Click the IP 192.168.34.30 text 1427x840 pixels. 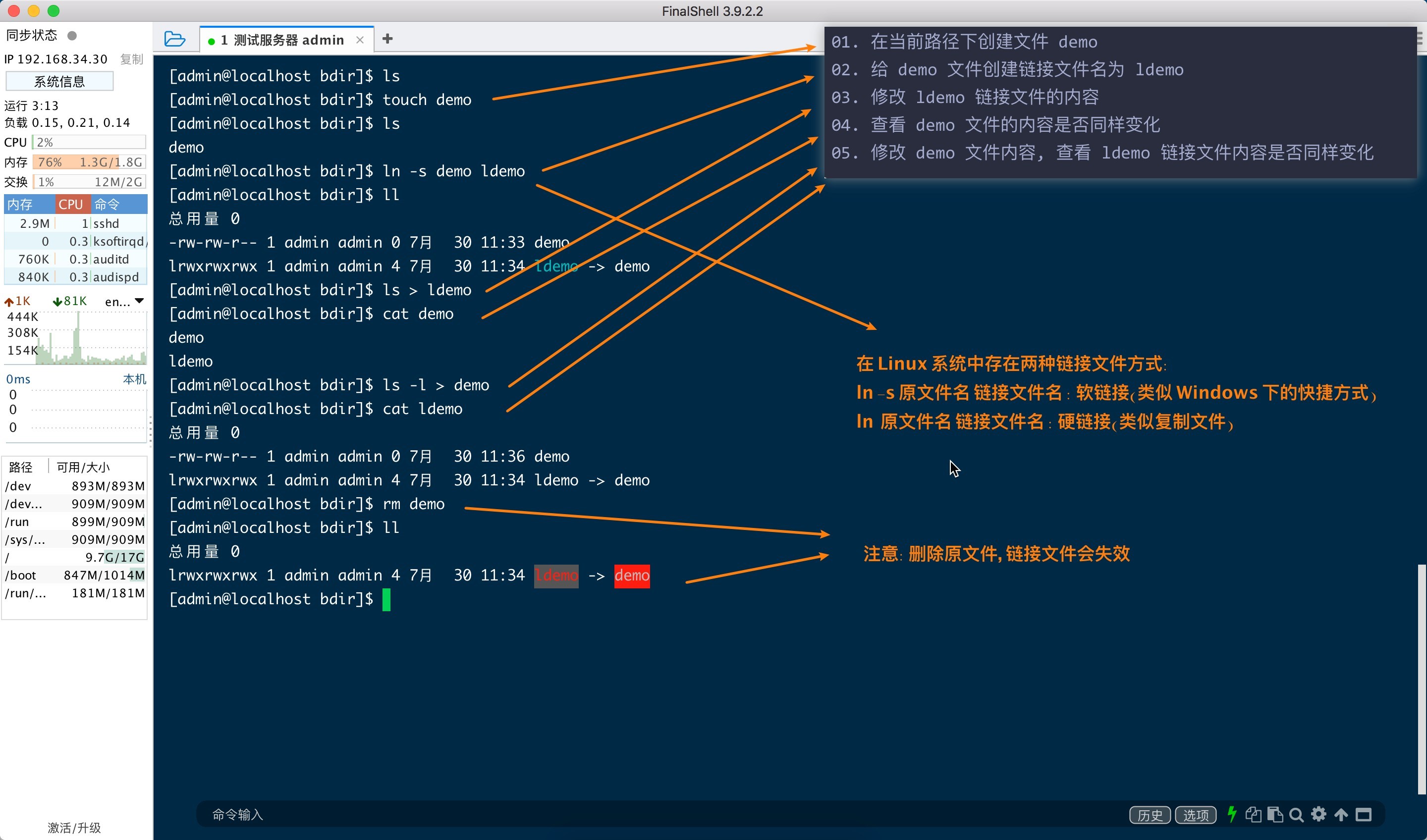55,59
